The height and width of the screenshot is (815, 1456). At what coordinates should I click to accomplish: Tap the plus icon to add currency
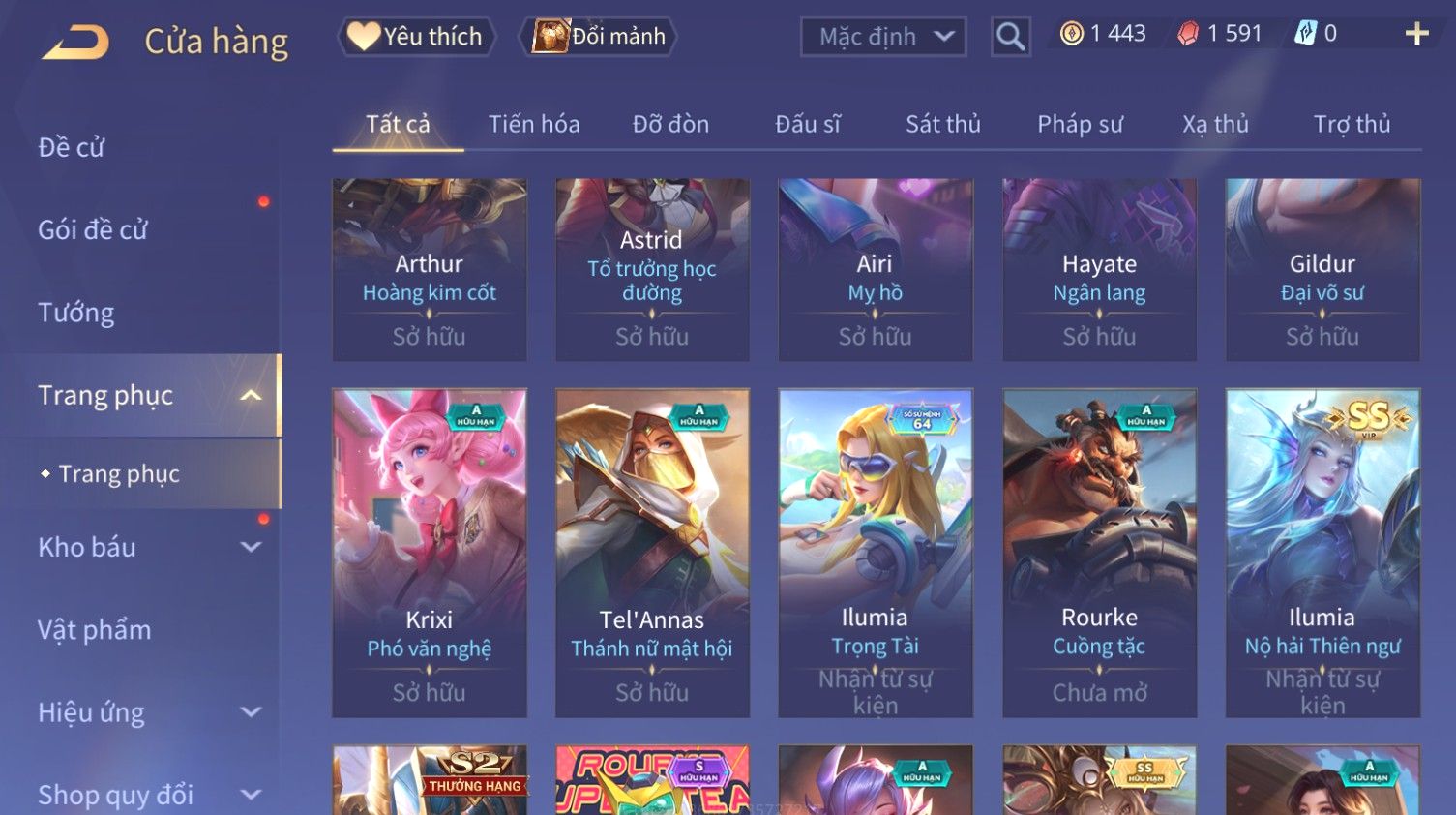pyautogui.click(x=1416, y=34)
